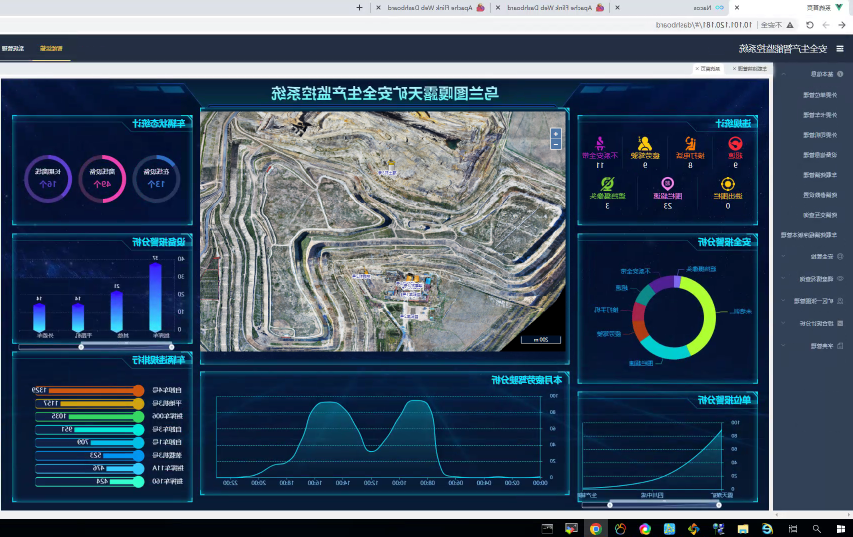Click the 在线设备 13个 status ring

click(x=156, y=178)
